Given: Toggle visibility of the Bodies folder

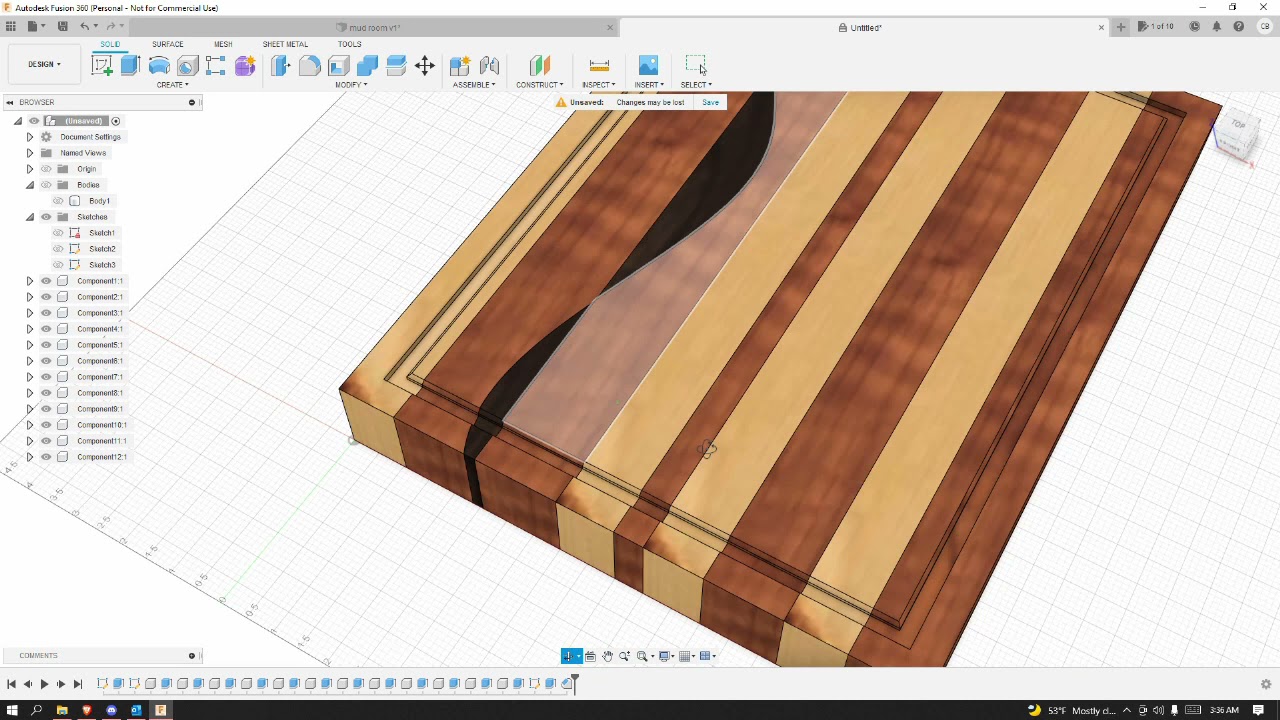Looking at the screenshot, I should (46, 185).
